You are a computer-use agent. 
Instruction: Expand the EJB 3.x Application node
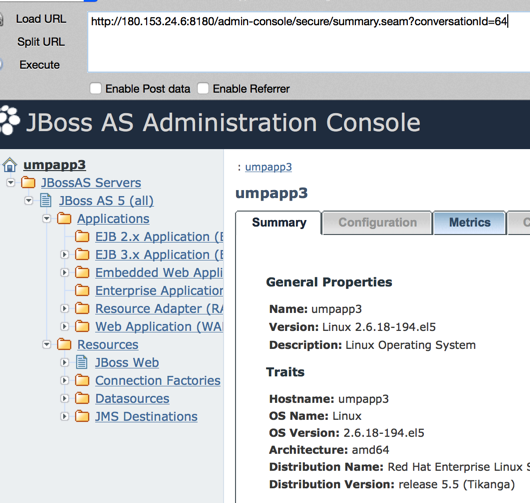[64, 255]
